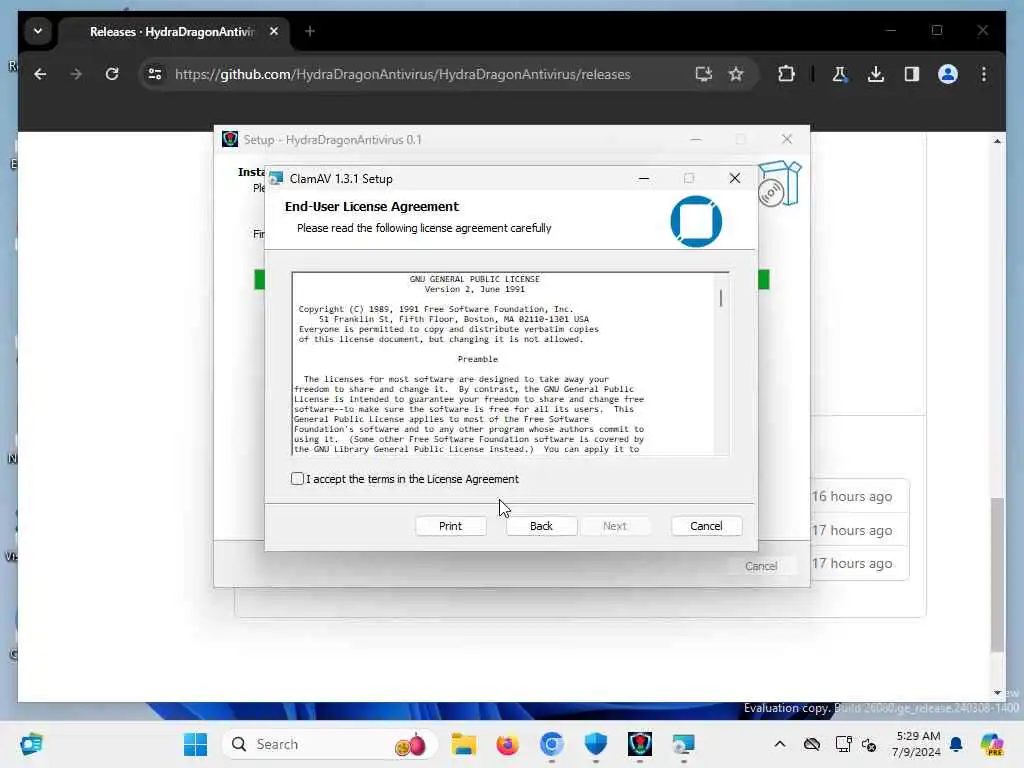This screenshot has width=1024, height=768.
Task: Grab the license text scrollbar thumb
Action: 721,298
